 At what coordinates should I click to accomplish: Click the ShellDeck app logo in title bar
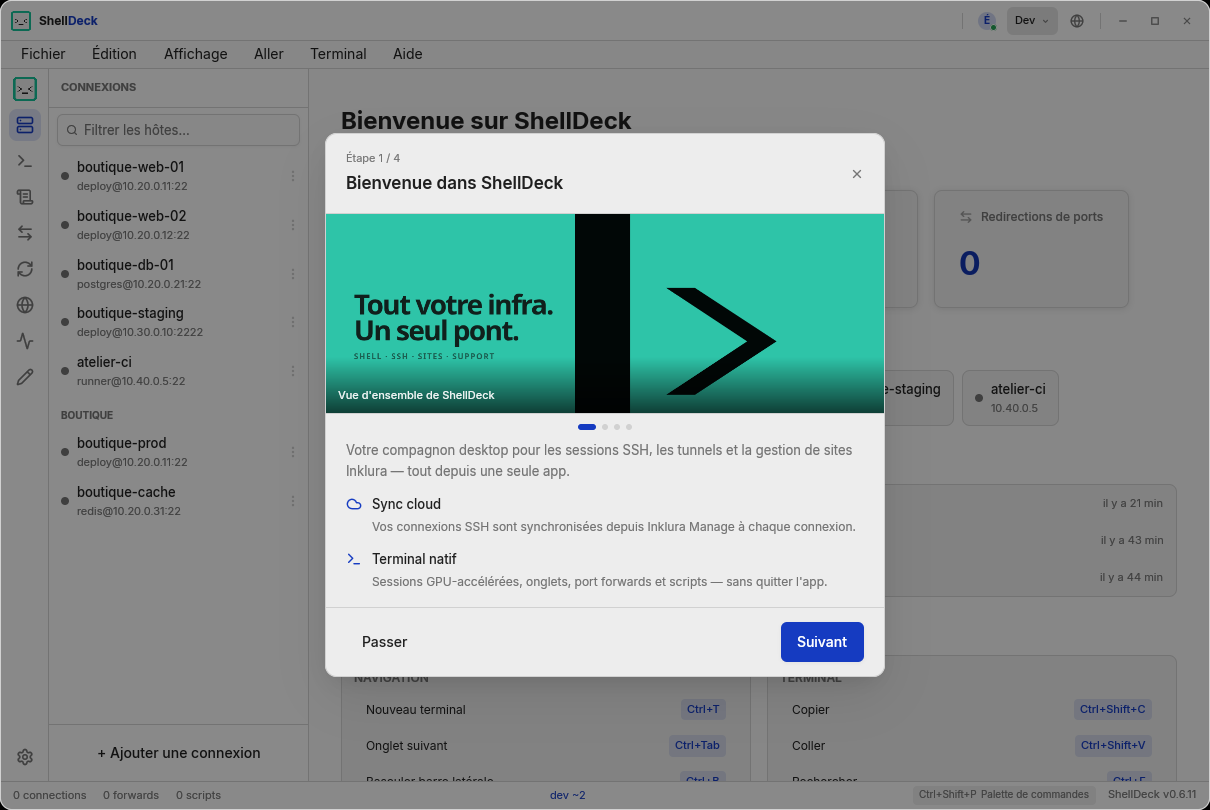tap(21, 21)
